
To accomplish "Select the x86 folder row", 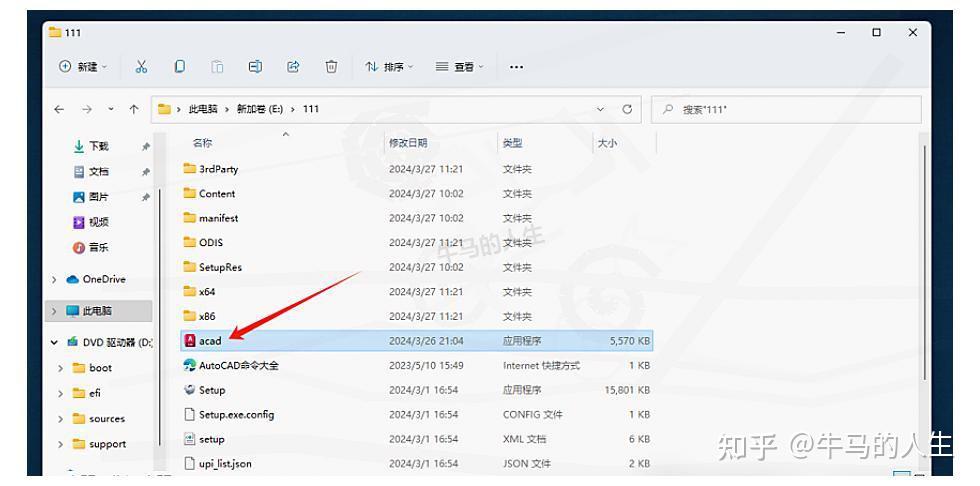I will 417,316.
